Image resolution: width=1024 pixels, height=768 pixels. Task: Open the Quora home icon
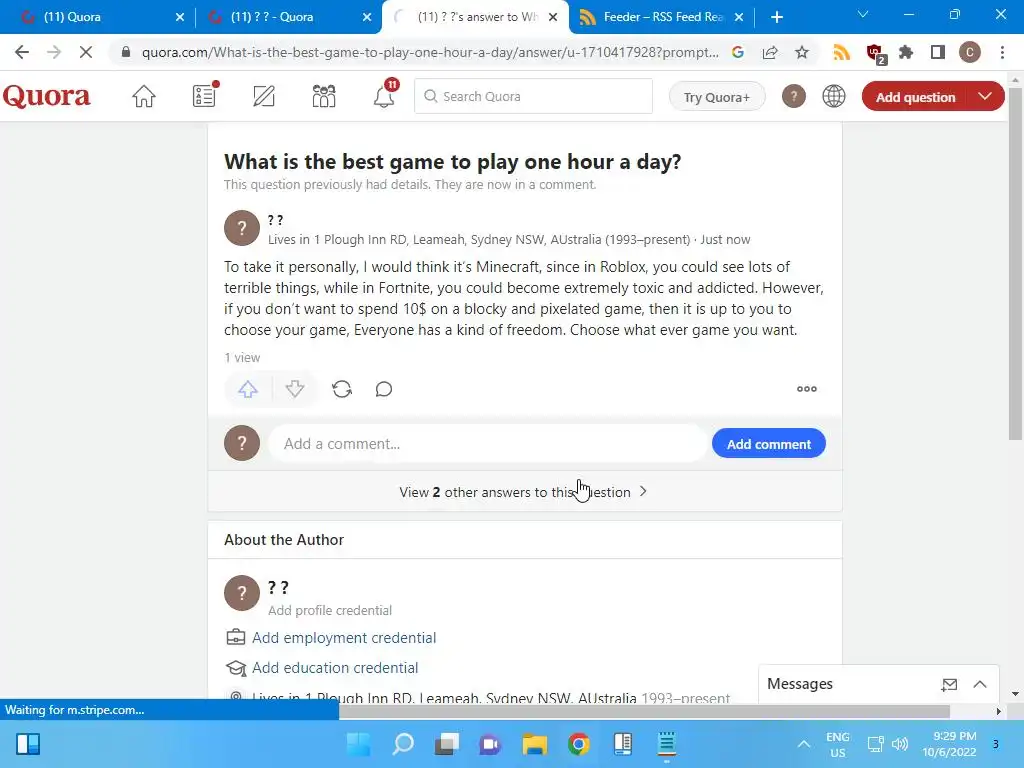point(144,97)
